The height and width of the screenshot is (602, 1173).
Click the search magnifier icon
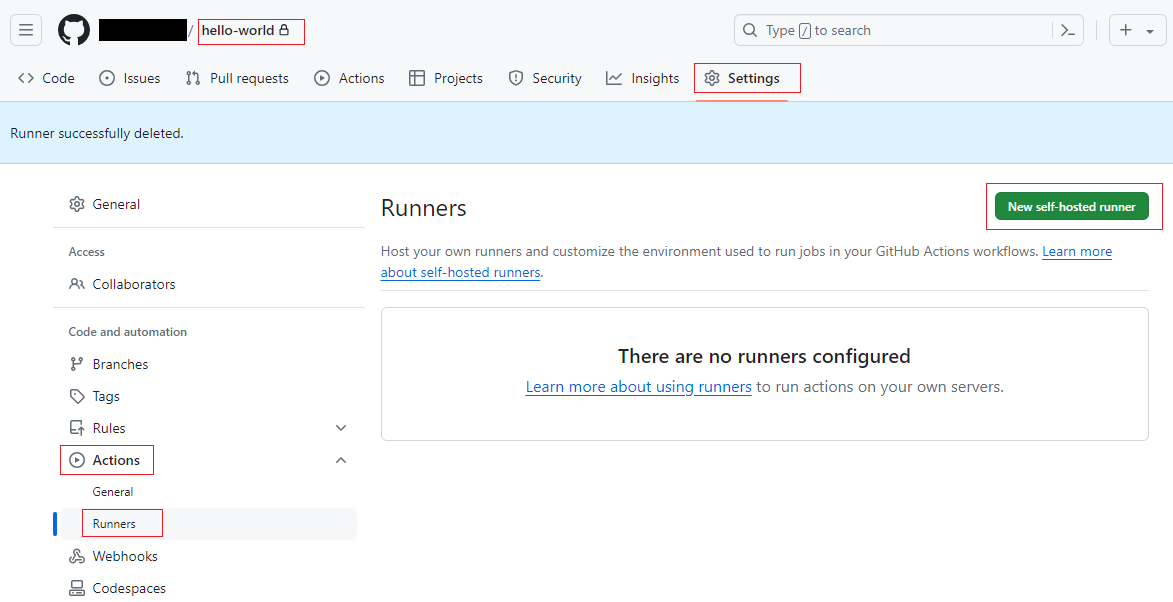[750, 31]
